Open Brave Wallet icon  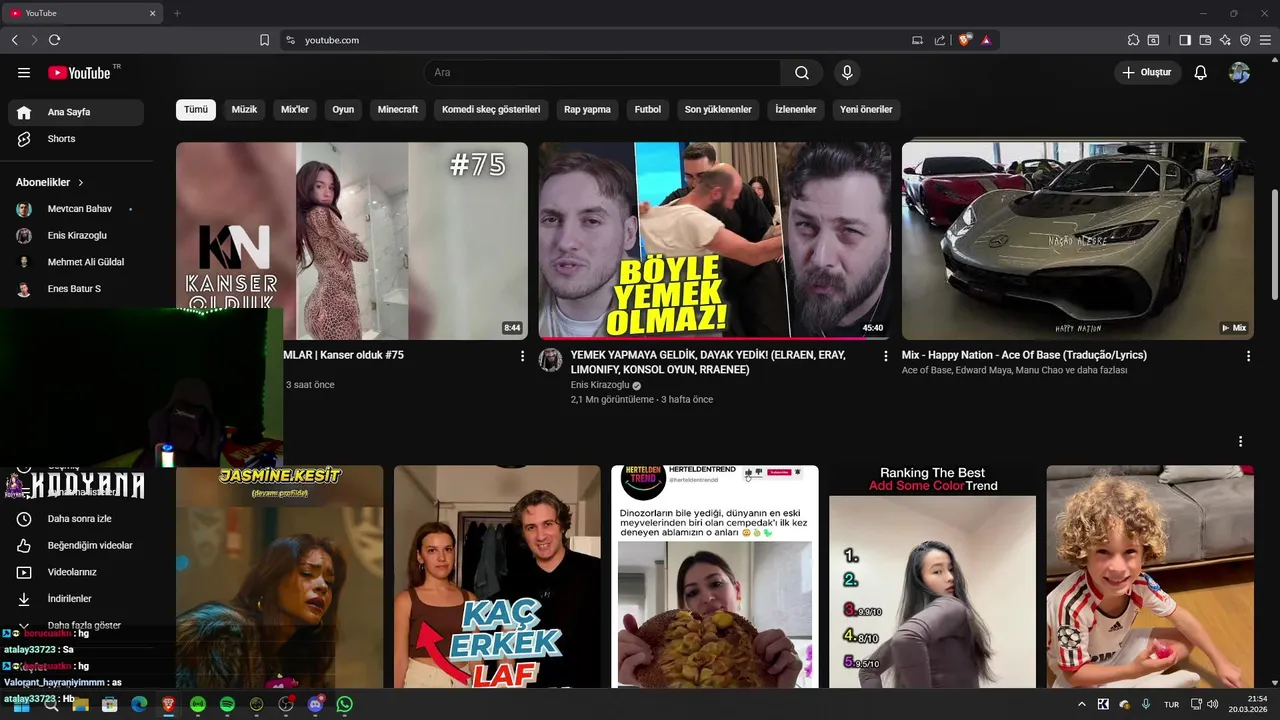pos(1205,40)
